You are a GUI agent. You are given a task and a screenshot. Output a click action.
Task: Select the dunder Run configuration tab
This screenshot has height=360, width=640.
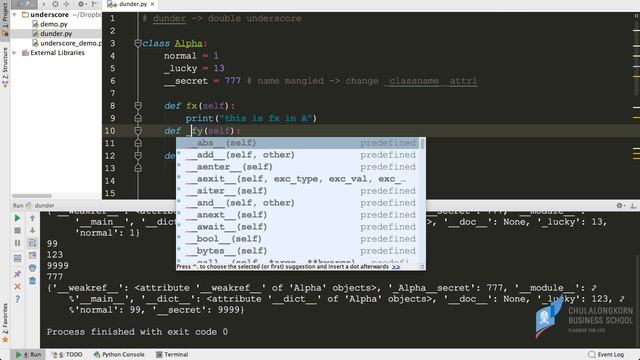[40, 205]
